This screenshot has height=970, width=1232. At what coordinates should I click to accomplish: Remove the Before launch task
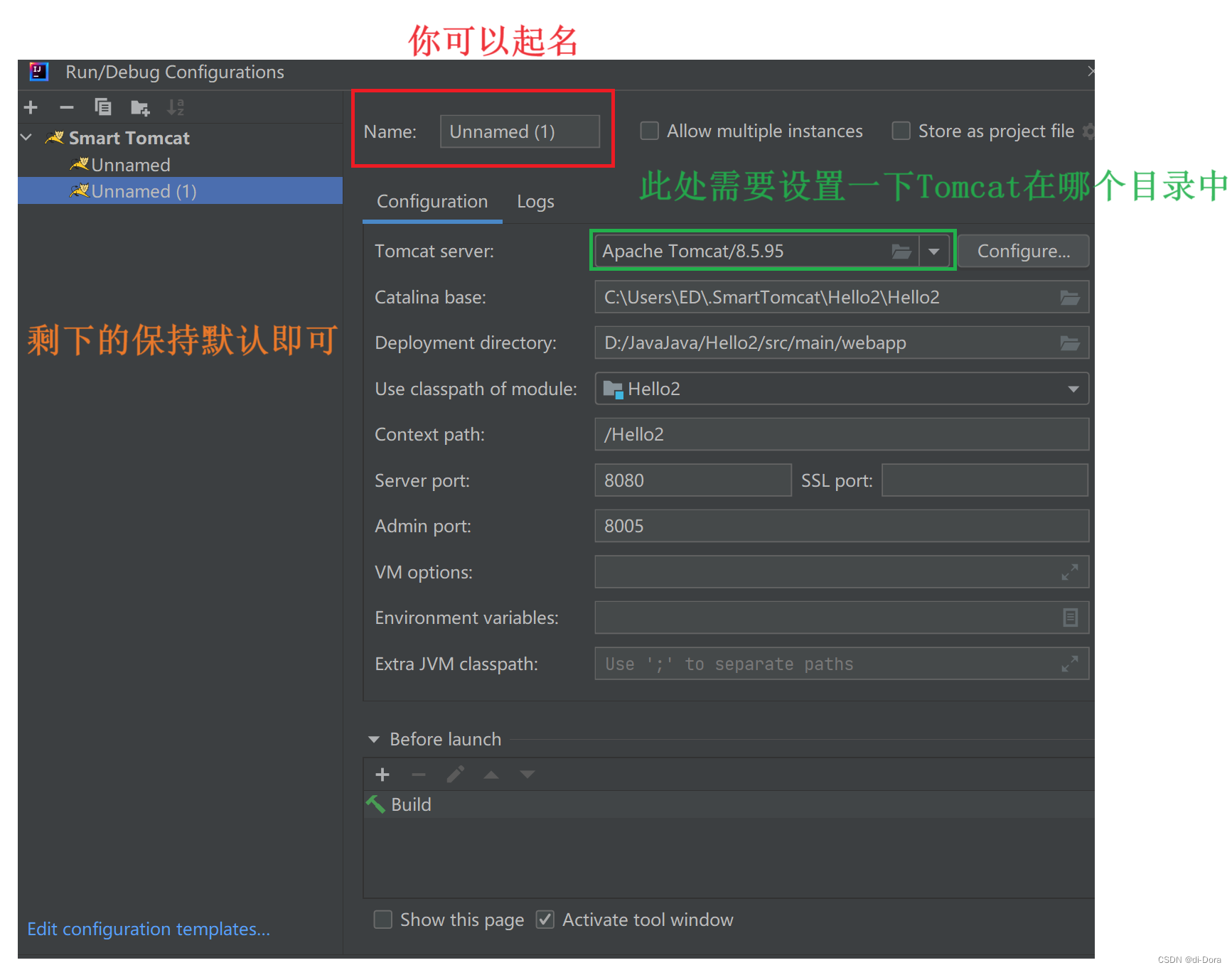419,775
